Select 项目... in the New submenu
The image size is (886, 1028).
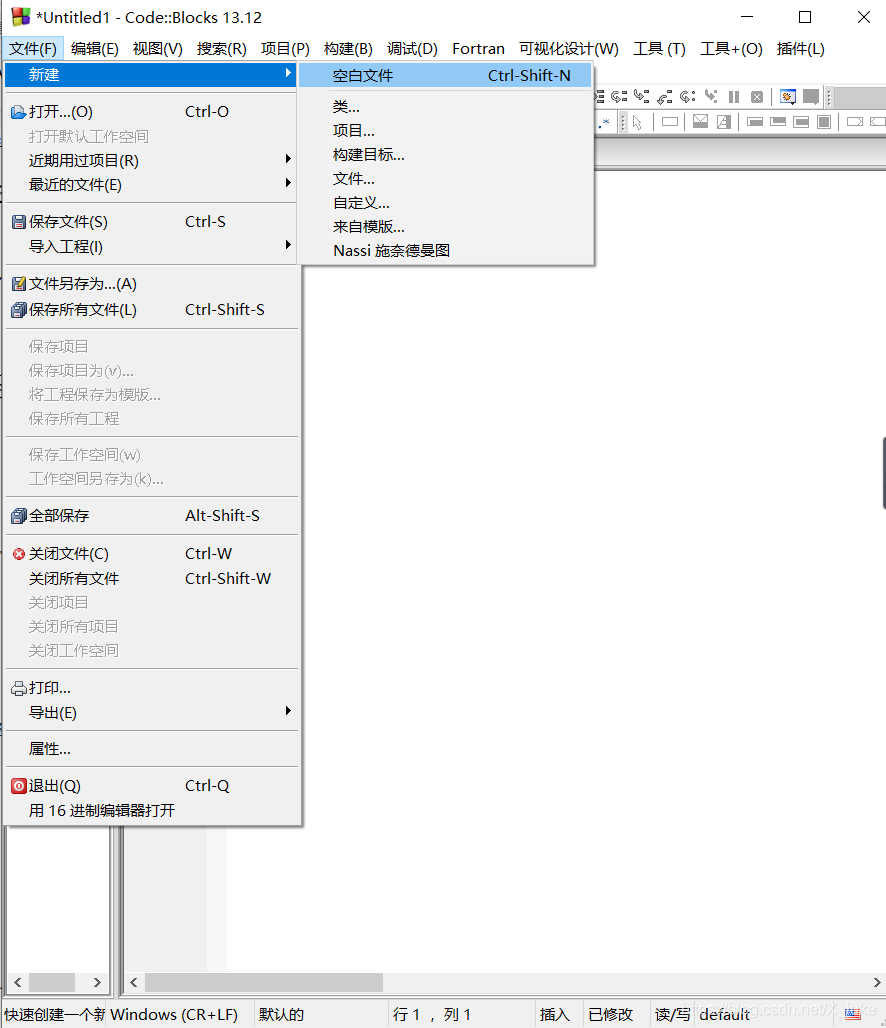click(x=445, y=130)
